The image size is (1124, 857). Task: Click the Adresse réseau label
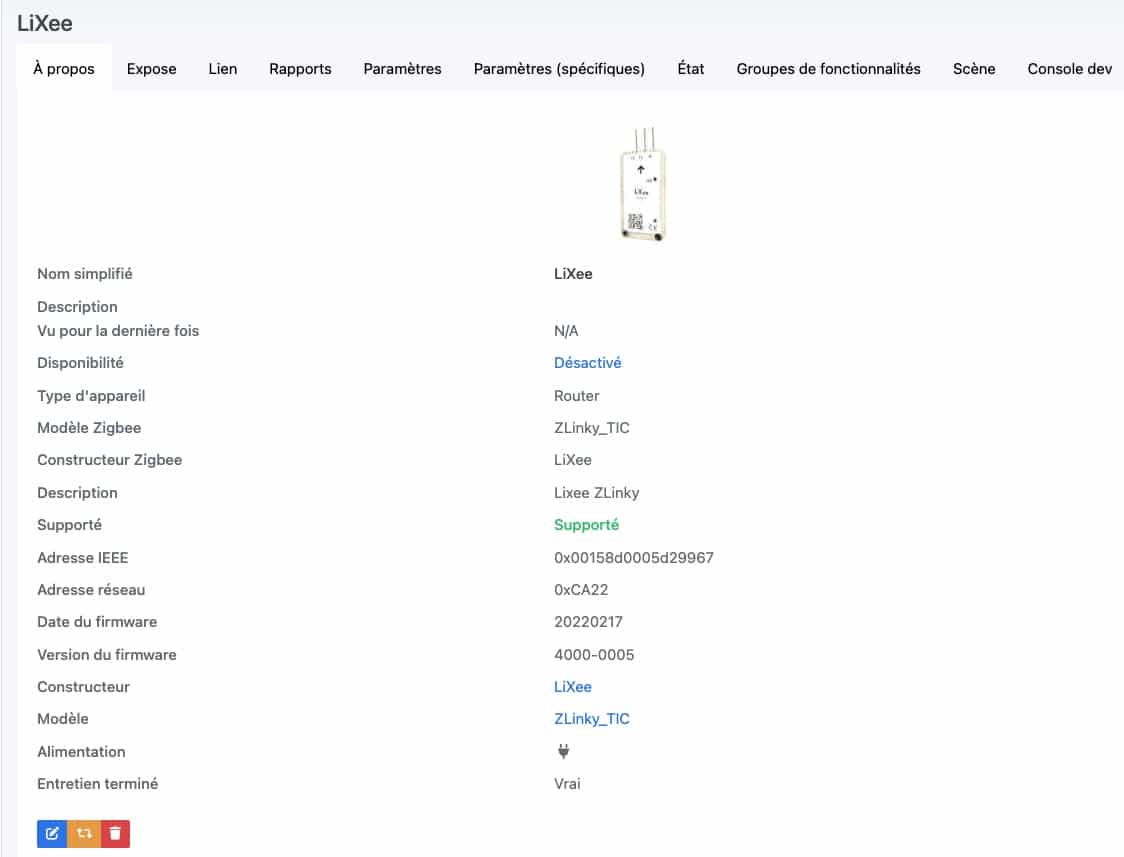91,590
